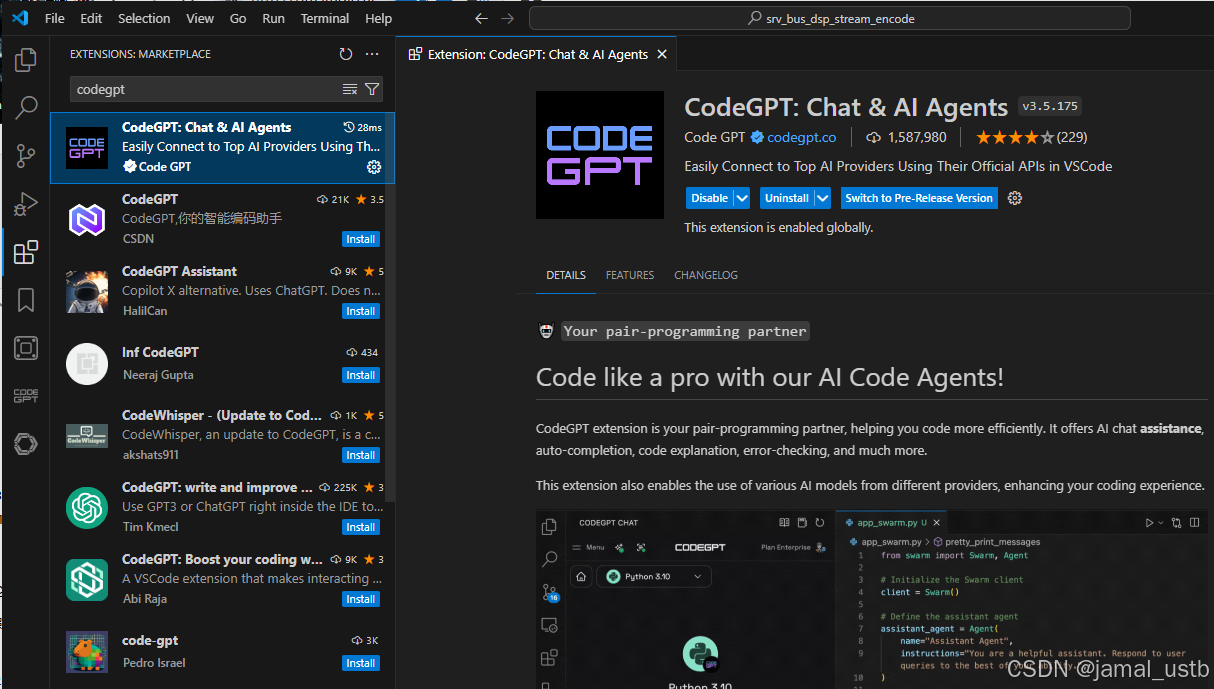The width and height of the screenshot is (1214, 689).
Task: Install Tim Kmecl's CodeGPT extension
Action: pyautogui.click(x=360, y=527)
